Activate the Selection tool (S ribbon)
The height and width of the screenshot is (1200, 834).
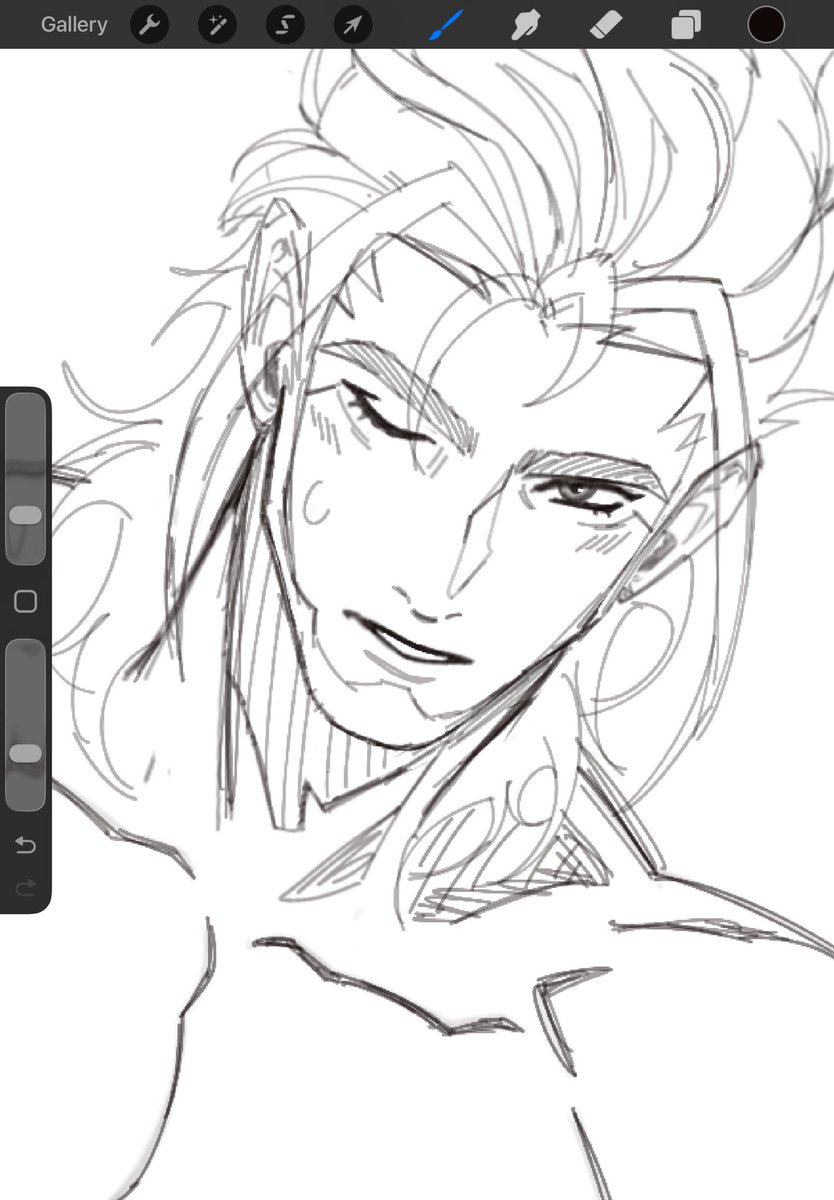[285, 24]
